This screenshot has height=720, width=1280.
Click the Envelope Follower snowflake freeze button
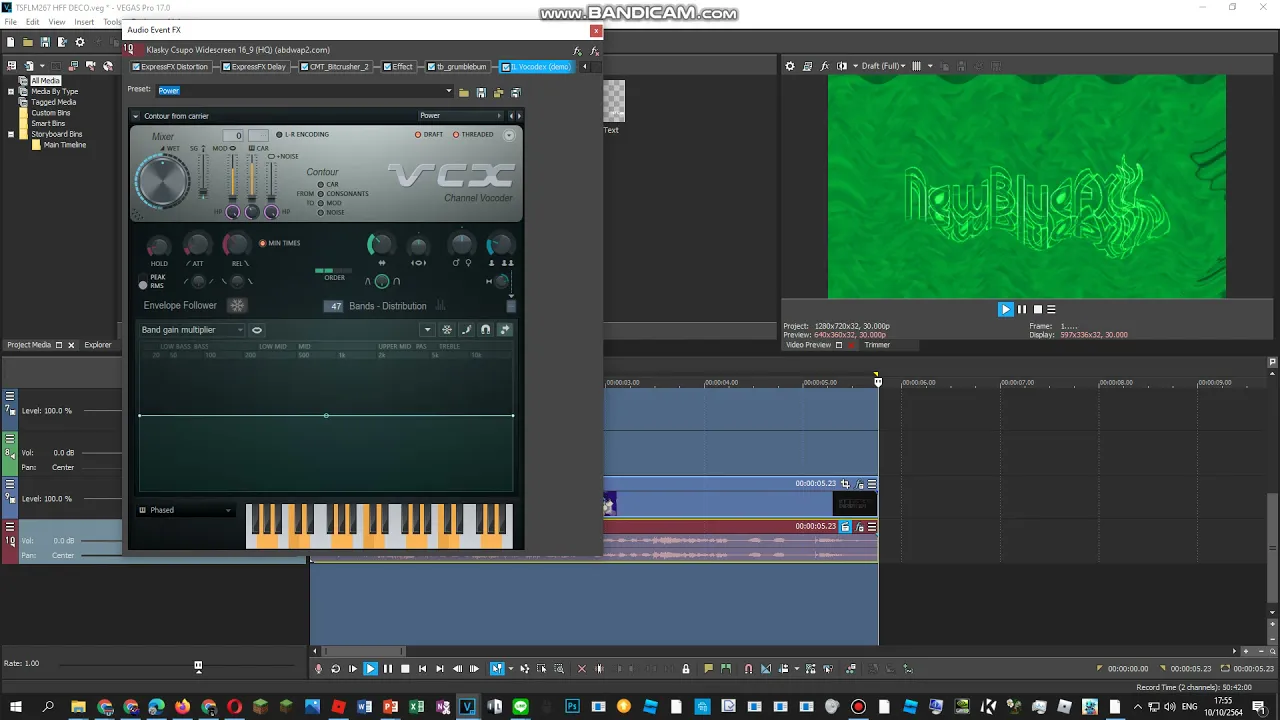(x=236, y=305)
